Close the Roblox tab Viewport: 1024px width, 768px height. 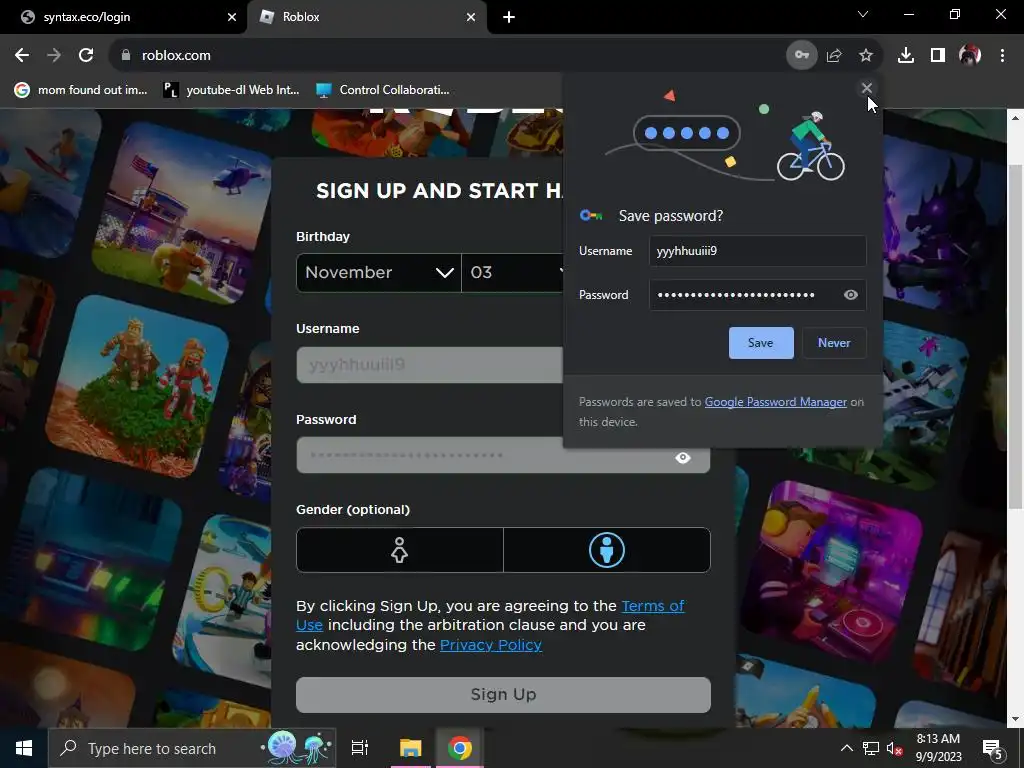pyautogui.click(x=471, y=17)
